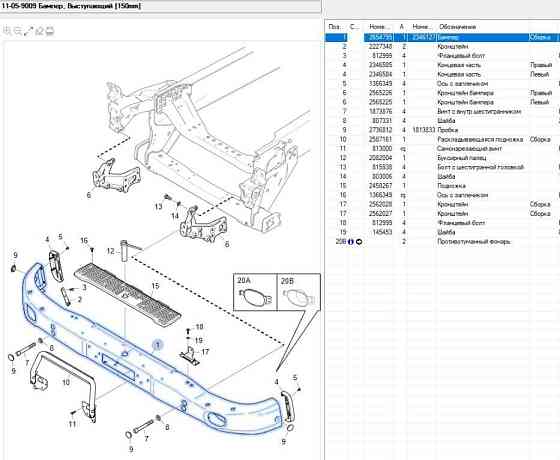Select the 20A fog lamp thumbnail
560x460 pixels.
coord(255,292)
